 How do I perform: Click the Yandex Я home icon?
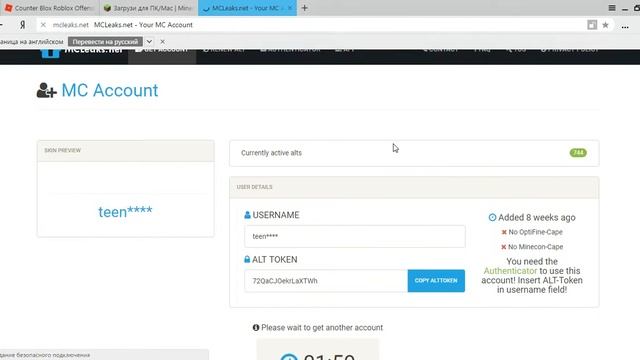(x=22, y=25)
